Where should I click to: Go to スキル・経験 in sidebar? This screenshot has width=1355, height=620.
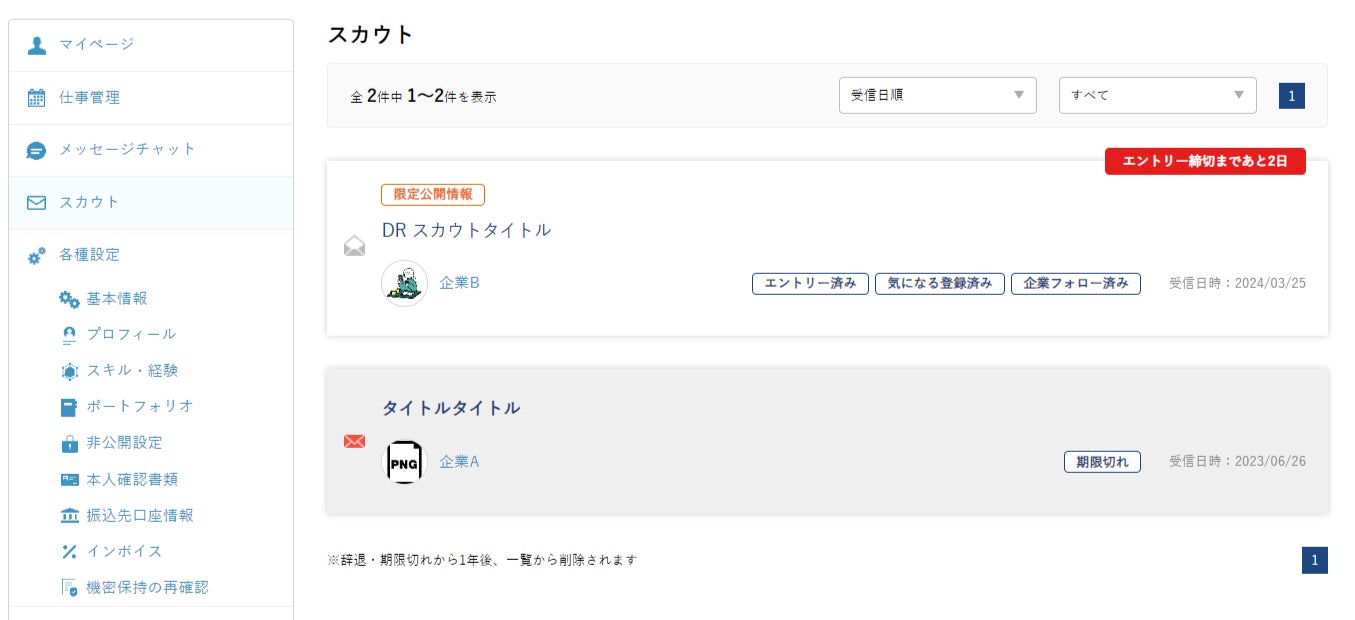coord(132,370)
